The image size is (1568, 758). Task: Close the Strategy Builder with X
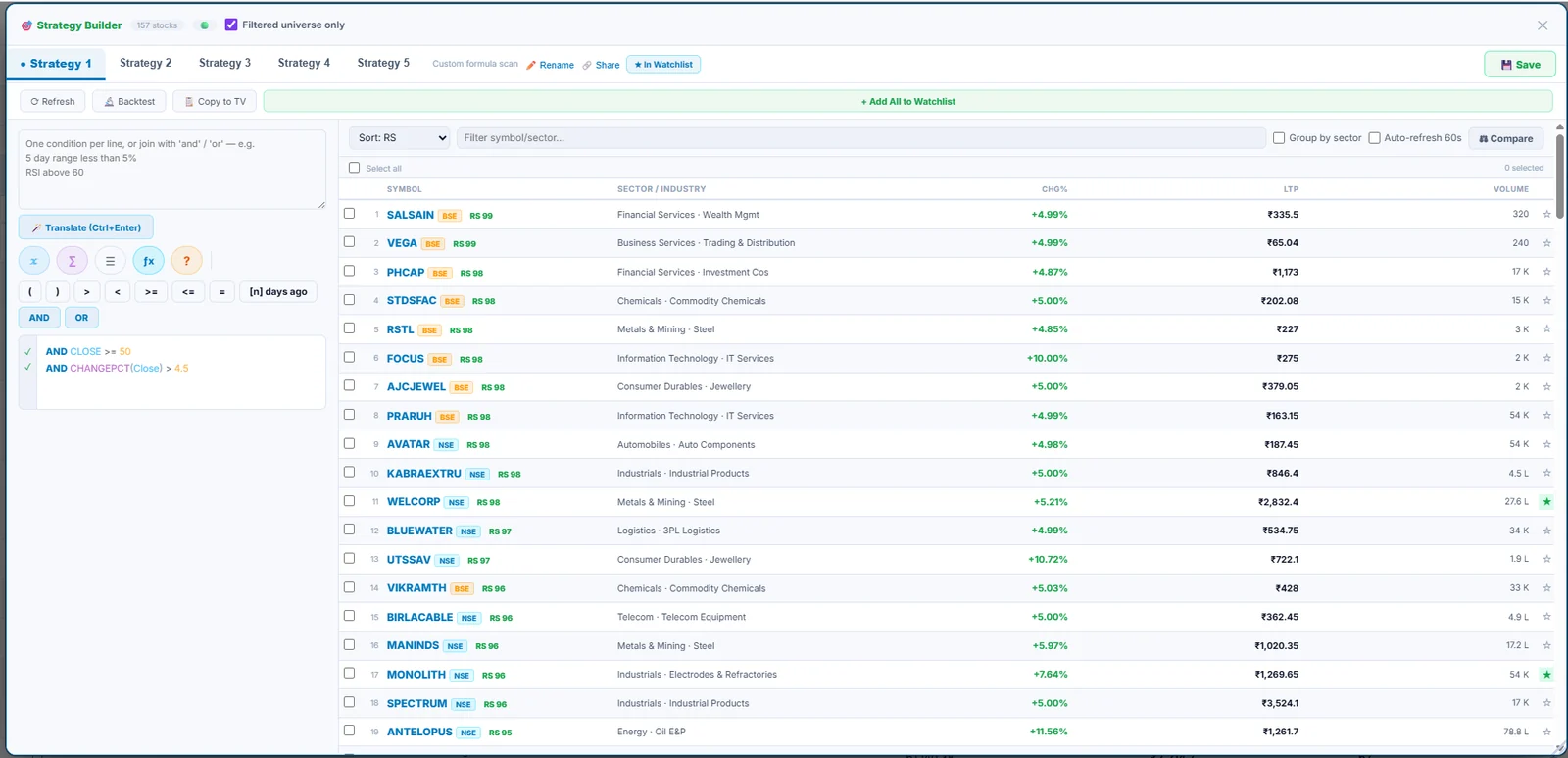coord(1543,25)
